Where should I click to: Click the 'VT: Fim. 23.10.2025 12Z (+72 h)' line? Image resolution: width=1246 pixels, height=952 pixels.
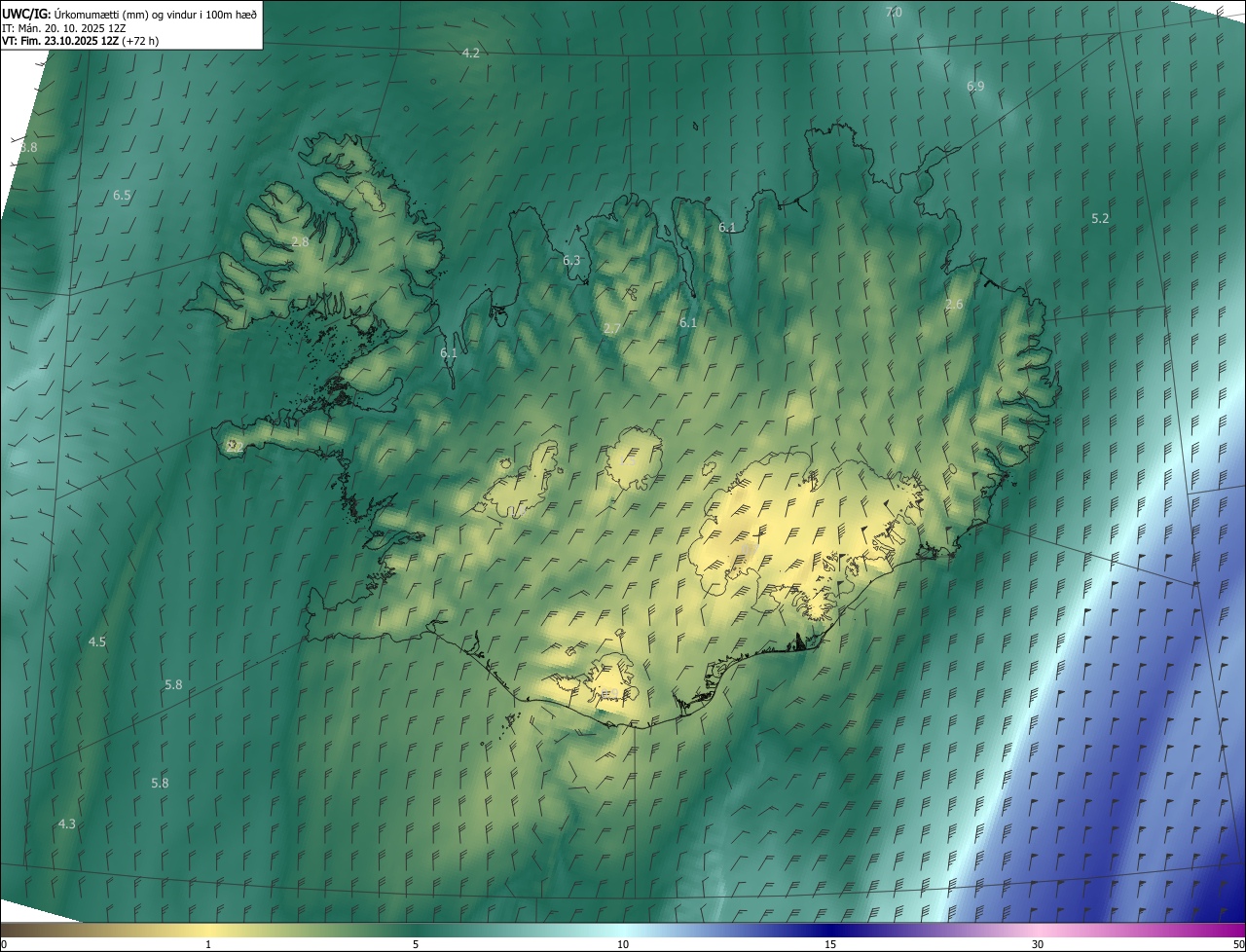click(80, 41)
